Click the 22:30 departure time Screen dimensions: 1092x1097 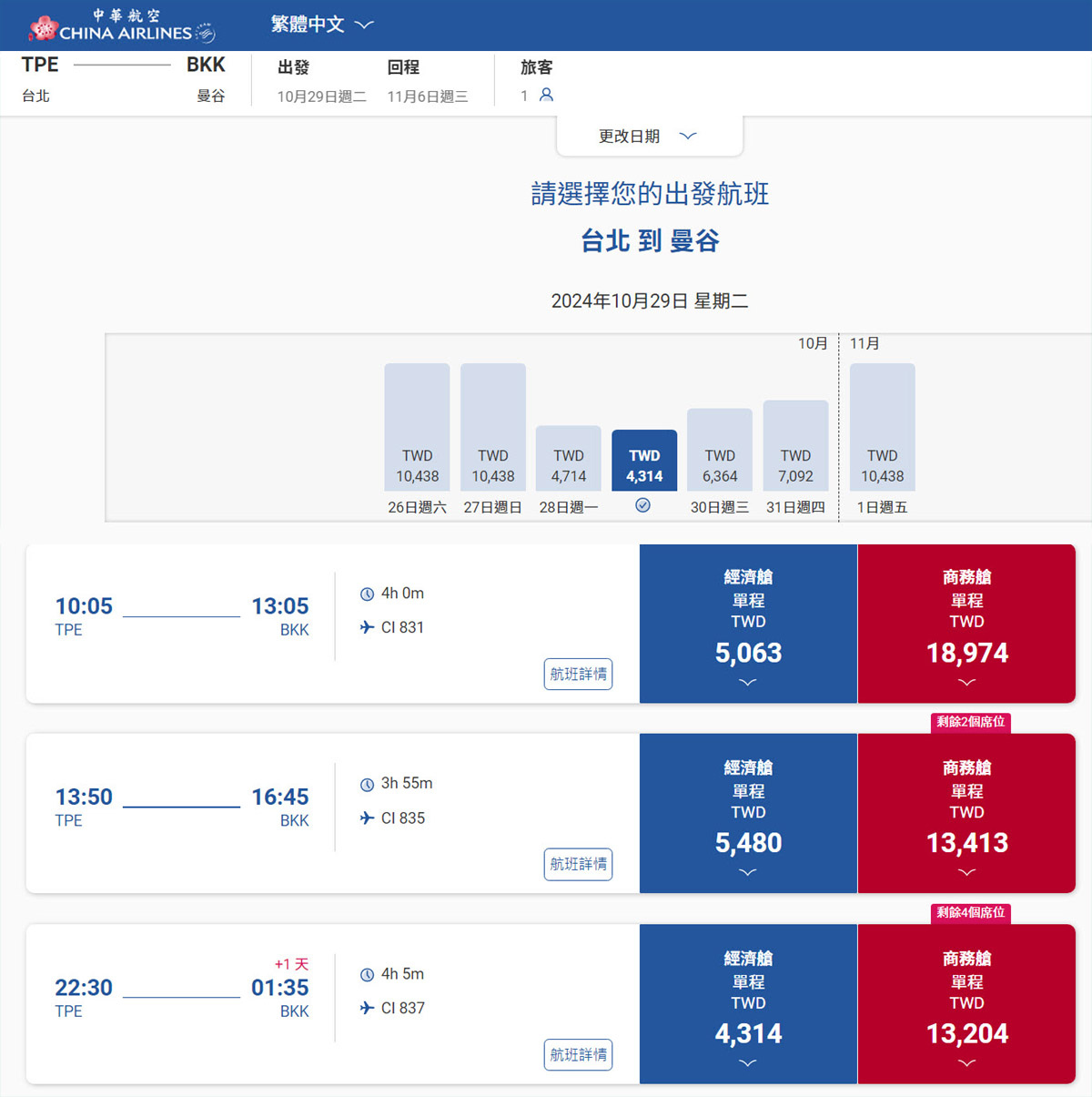point(84,988)
